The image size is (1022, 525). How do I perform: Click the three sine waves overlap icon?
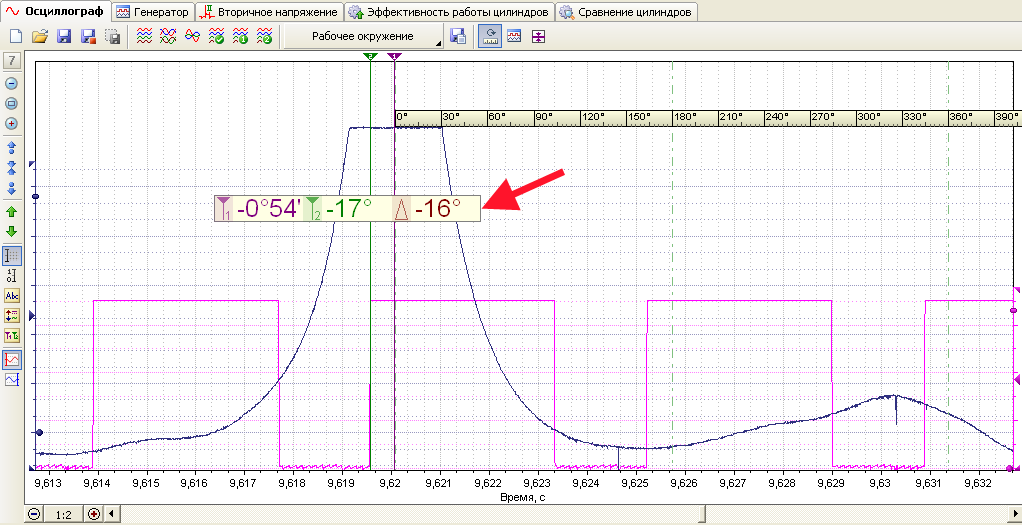[192, 37]
